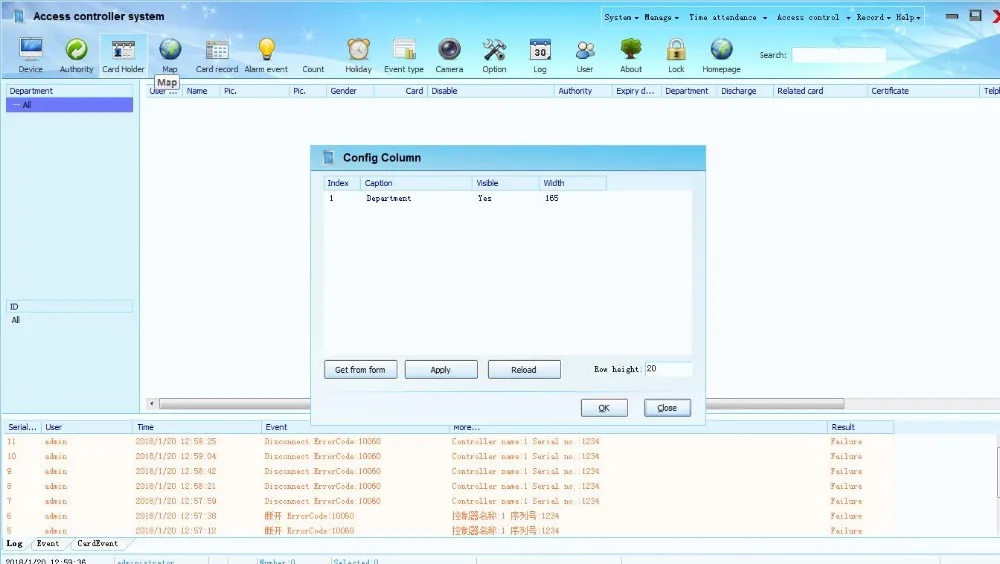Click the Time column header in log

(197, 427)
